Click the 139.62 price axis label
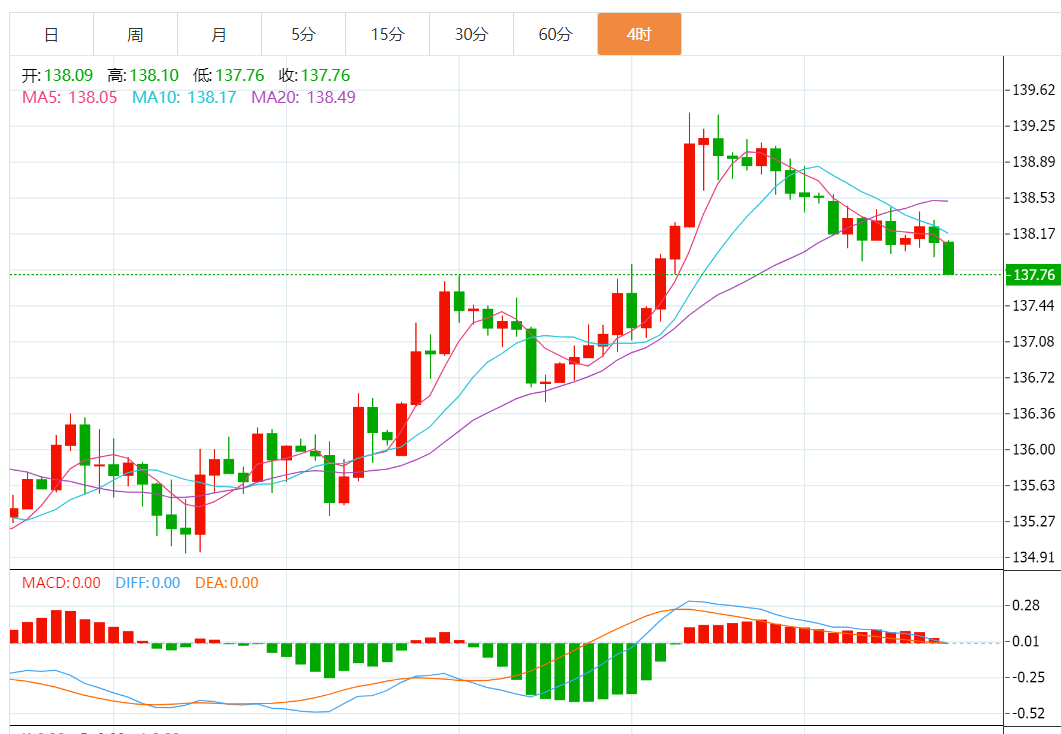1061x734 pixels. tap(1033, 90)
